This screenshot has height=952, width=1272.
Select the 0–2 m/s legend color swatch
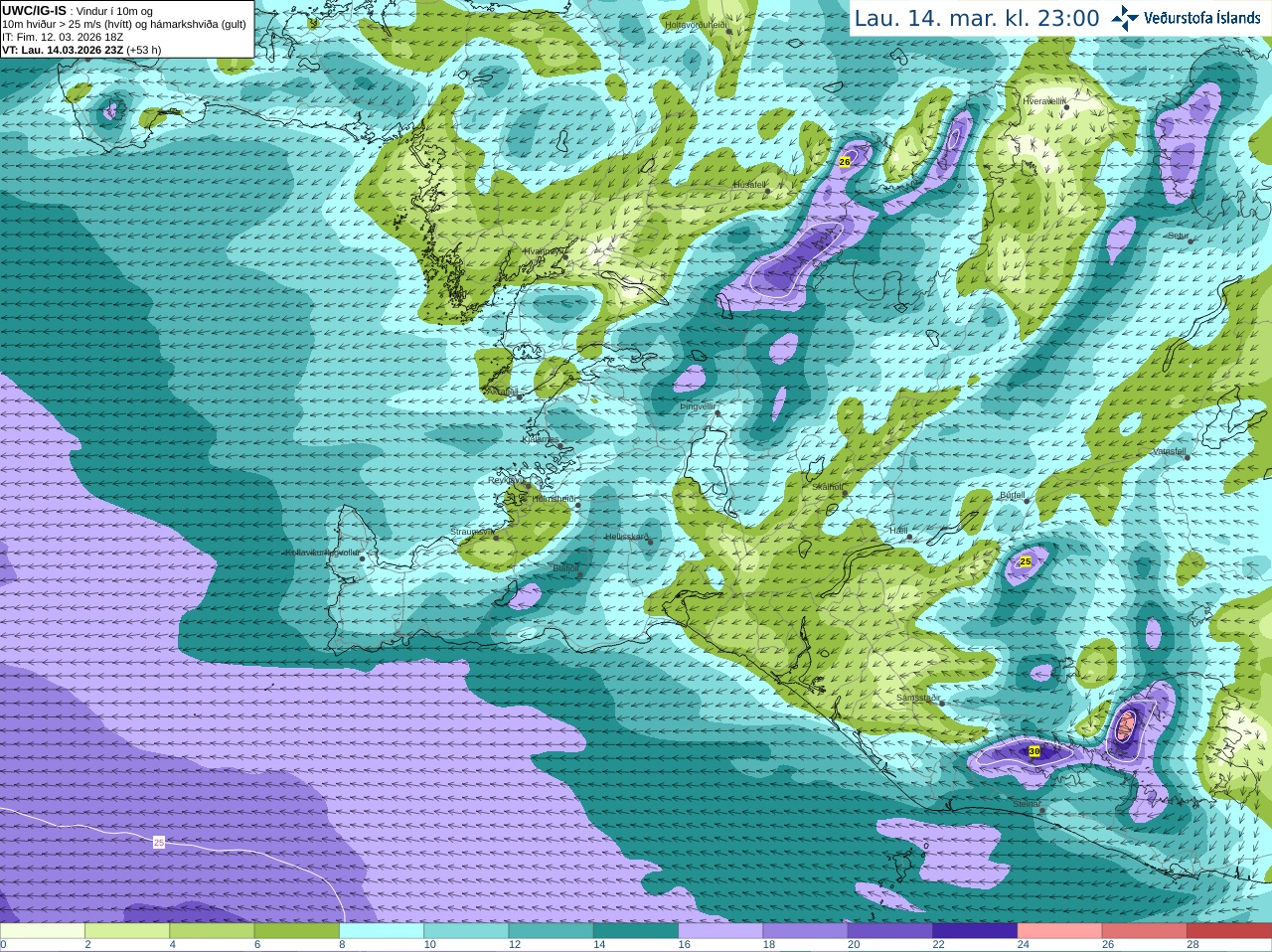pos(42,931)
